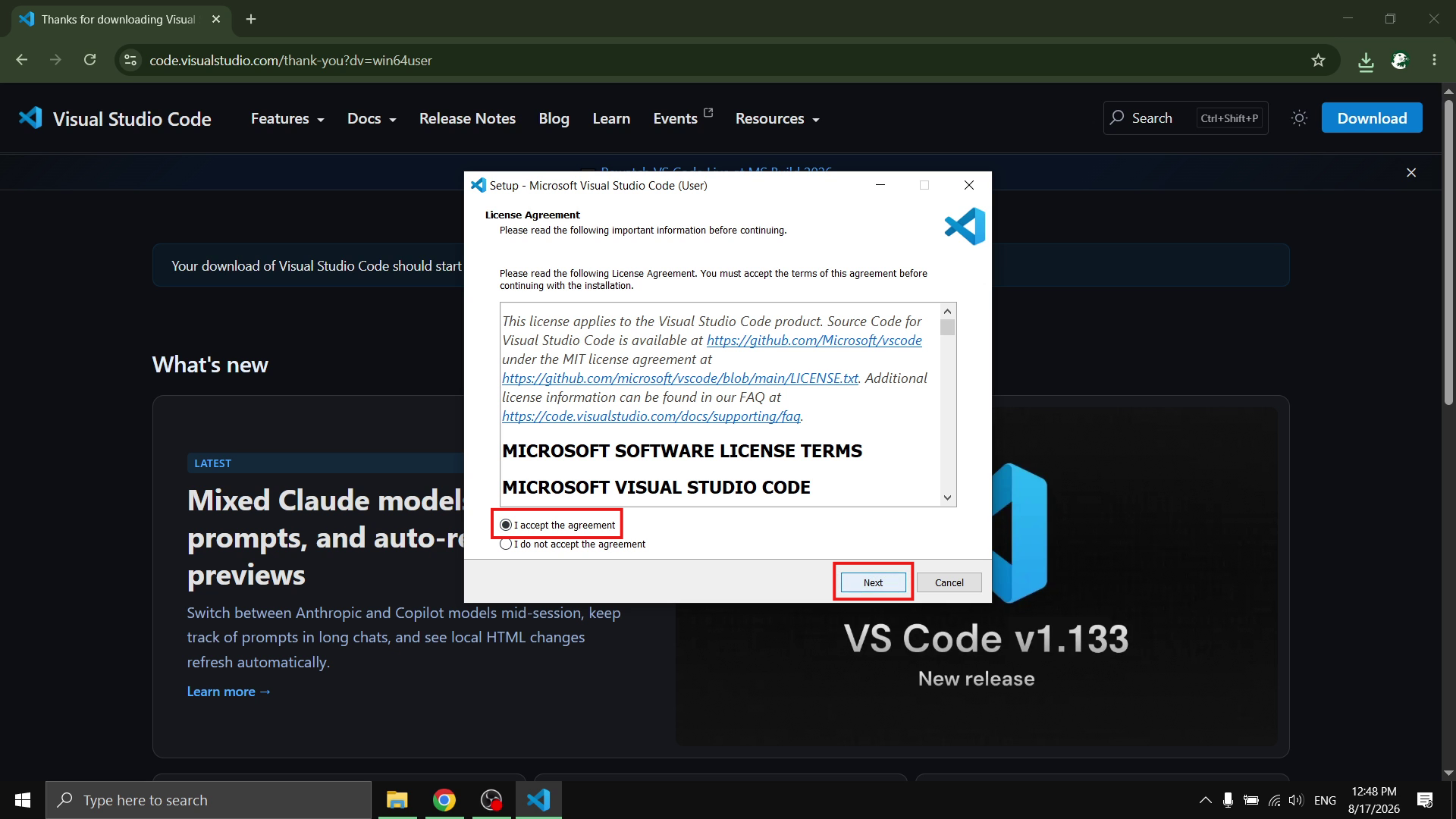The height and width of the screenshot is (819, 1456).
Task: Close the 'Thanks for downloading Visual' tab
Action: tap(216, 19)
